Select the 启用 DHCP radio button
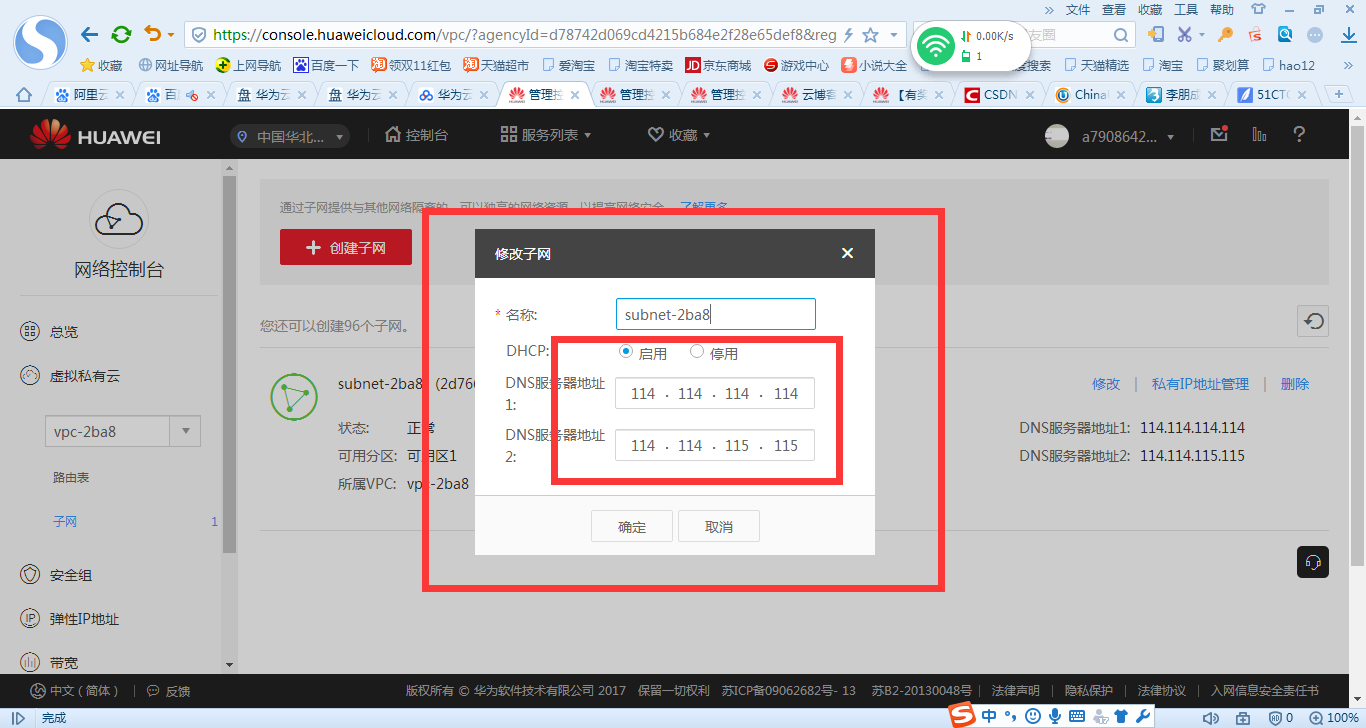This screenshot has width=1366, height=728. pos(626,352)
